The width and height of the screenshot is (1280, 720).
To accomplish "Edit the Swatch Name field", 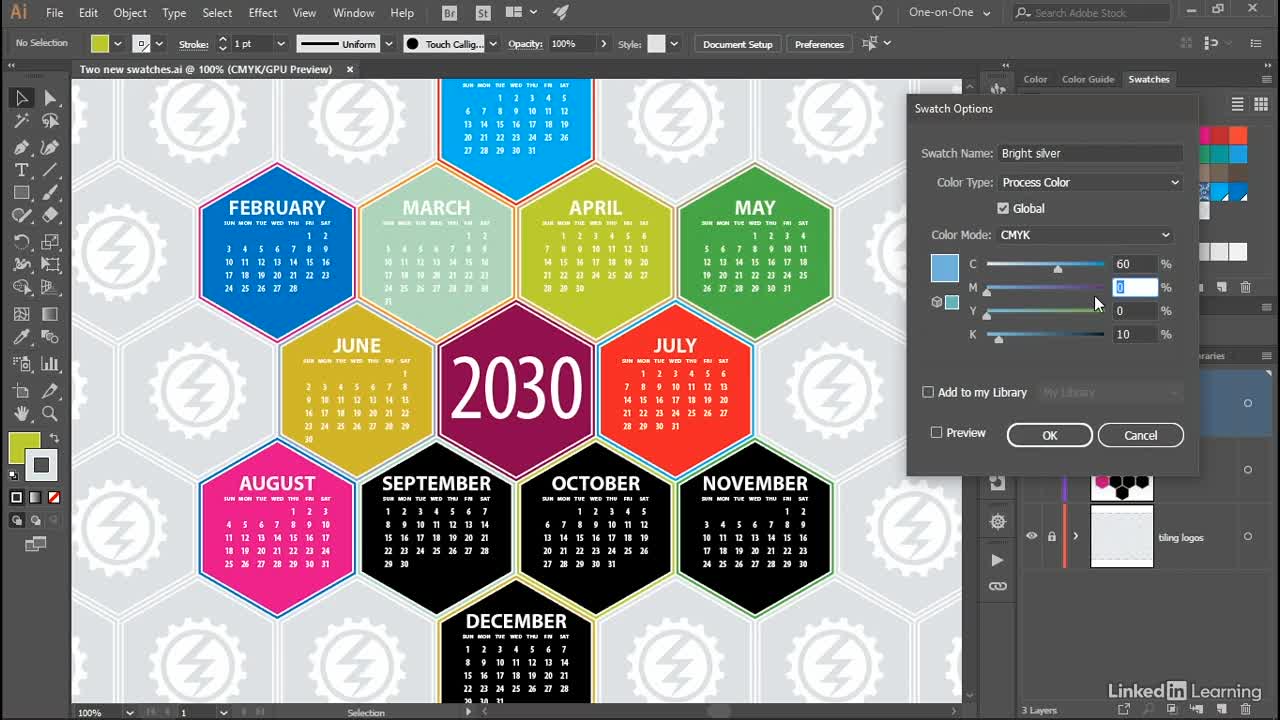I will (x=1090, y=153).
